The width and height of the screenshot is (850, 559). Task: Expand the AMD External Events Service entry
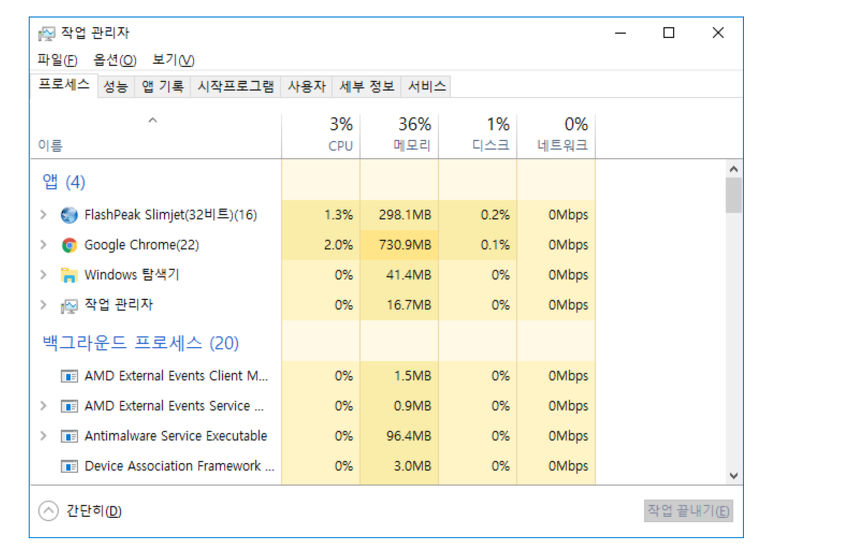pos(43,406)
